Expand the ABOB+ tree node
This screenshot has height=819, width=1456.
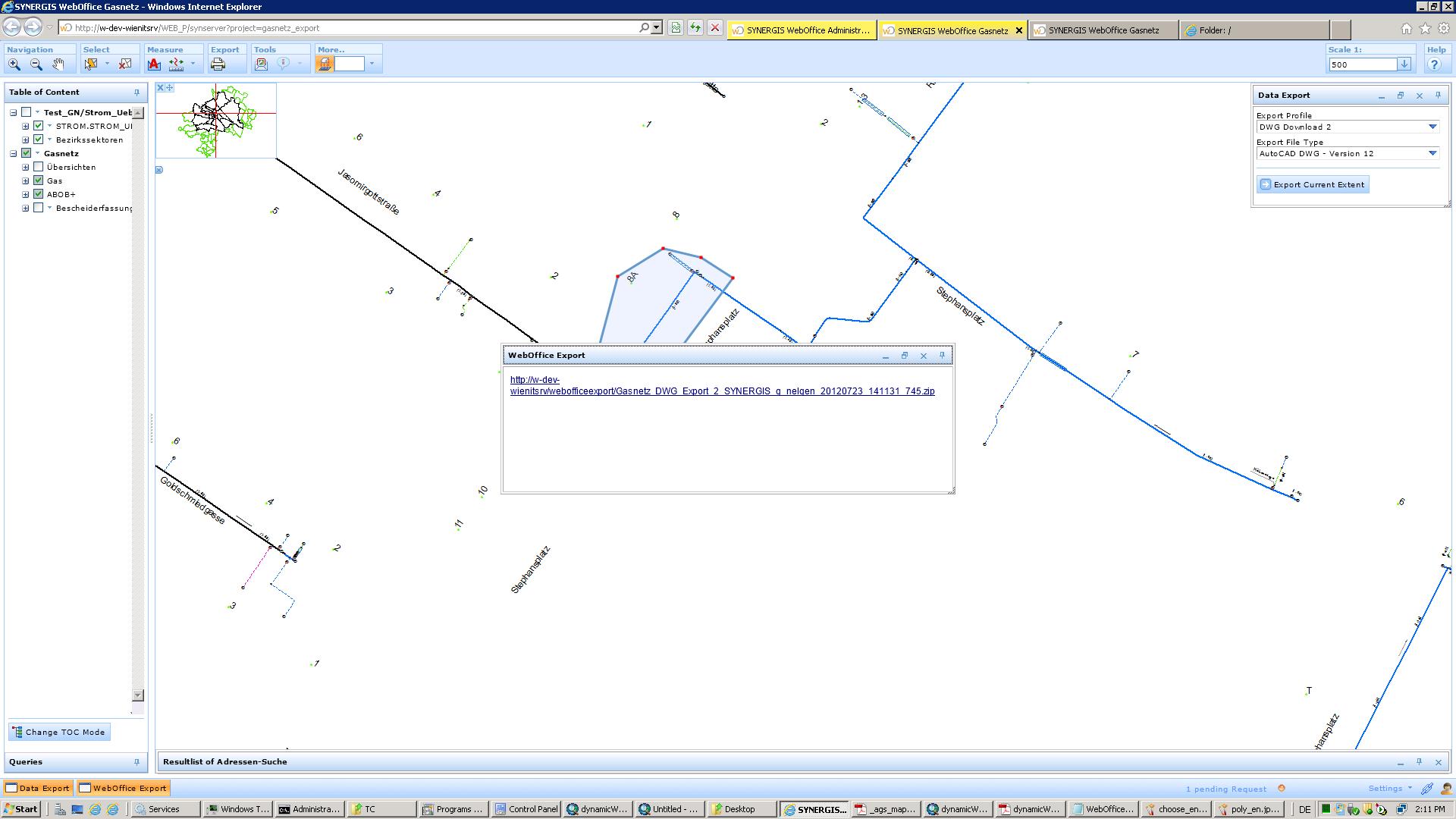tap(26, 194)
